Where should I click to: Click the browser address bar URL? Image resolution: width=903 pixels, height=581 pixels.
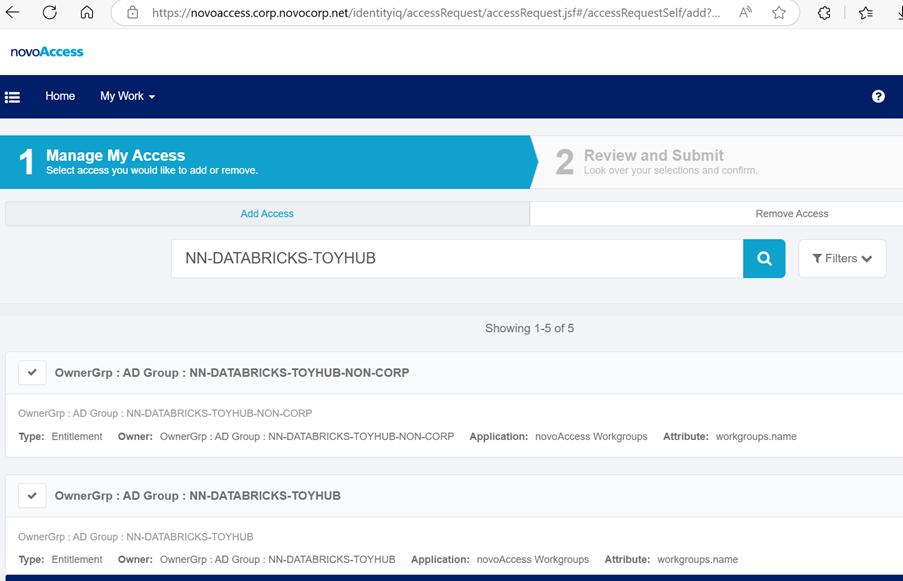[x=436, y=13]
